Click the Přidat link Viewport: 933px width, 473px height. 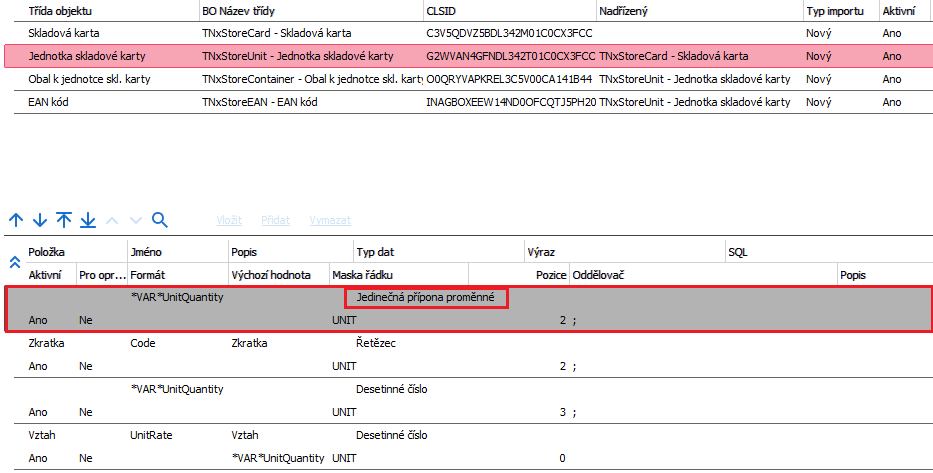pos(275,220)
